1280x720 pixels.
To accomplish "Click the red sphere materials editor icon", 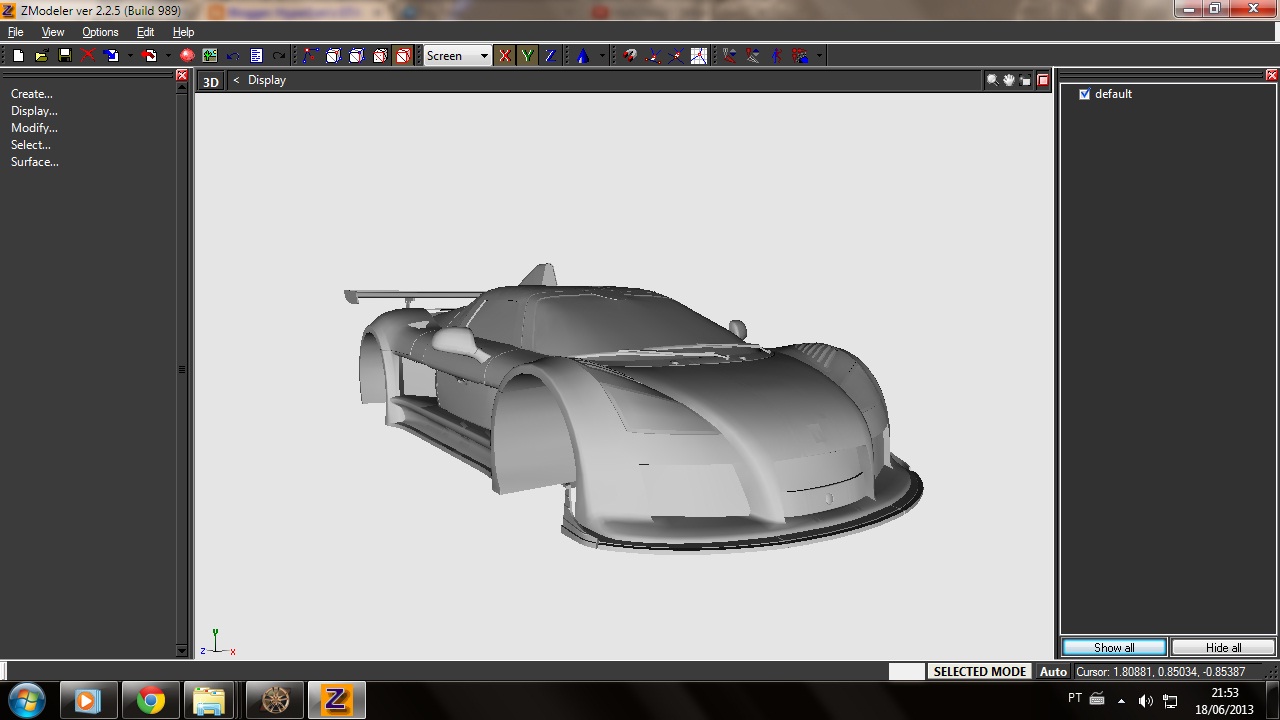I will coord(187,56).
